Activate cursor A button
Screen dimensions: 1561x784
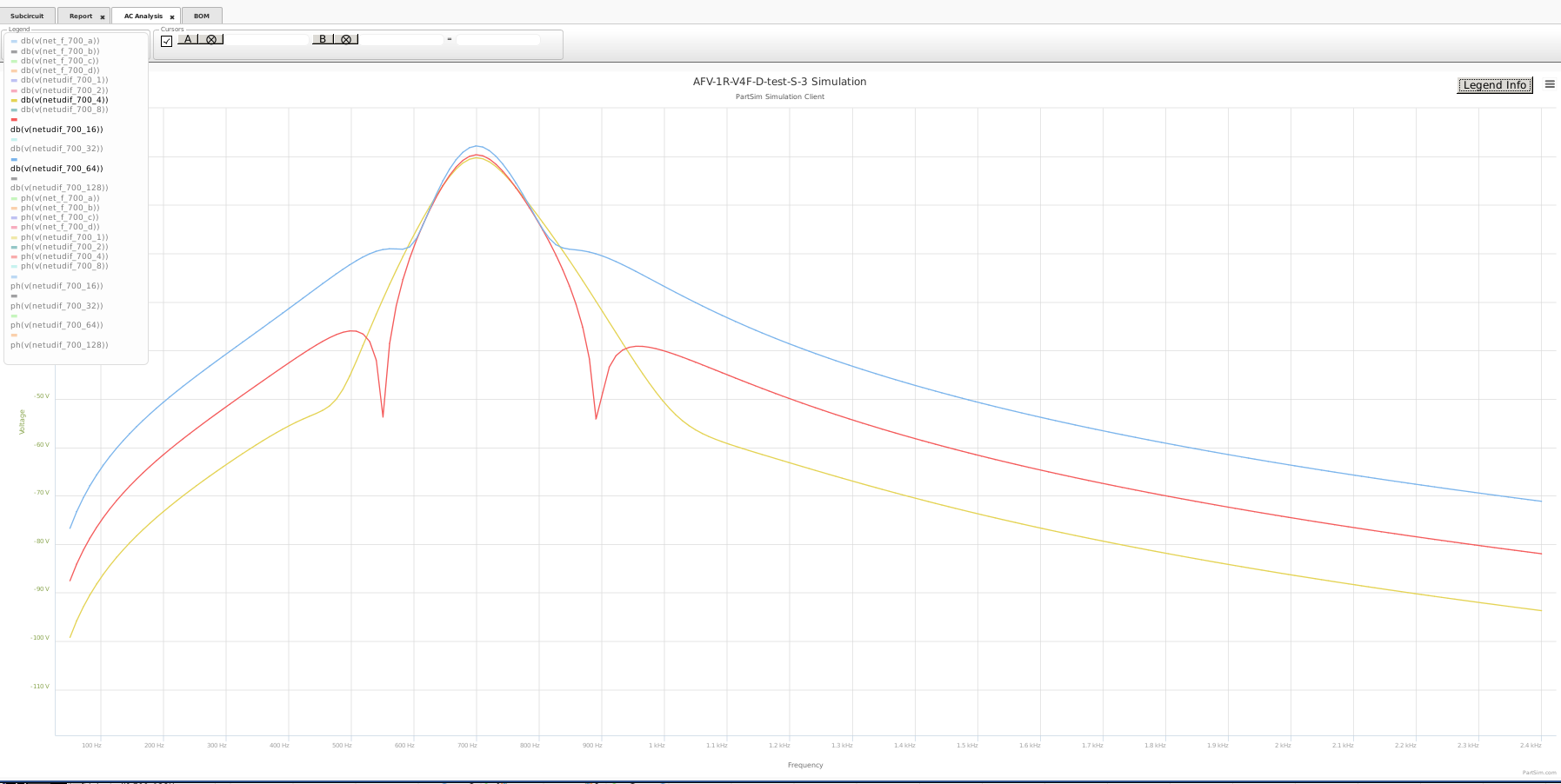tap(188, 39)
